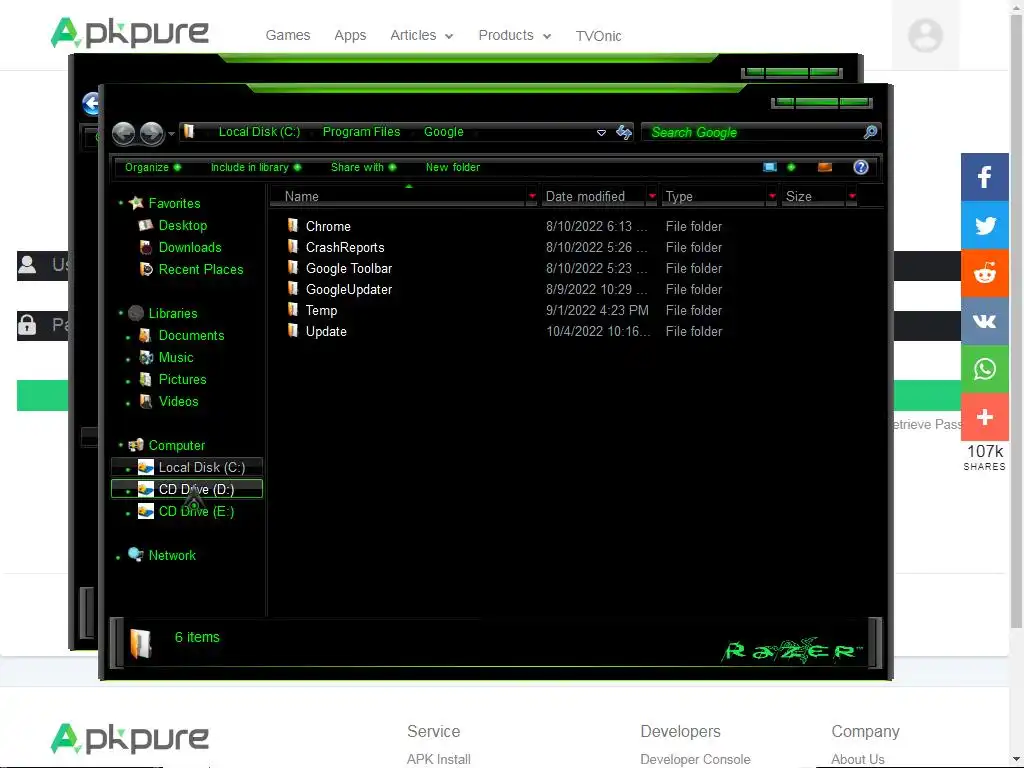Open the Size column filter dropdown
This screenshot has height=768, width=1024.
pyautogui.click(x=852, y=196)
